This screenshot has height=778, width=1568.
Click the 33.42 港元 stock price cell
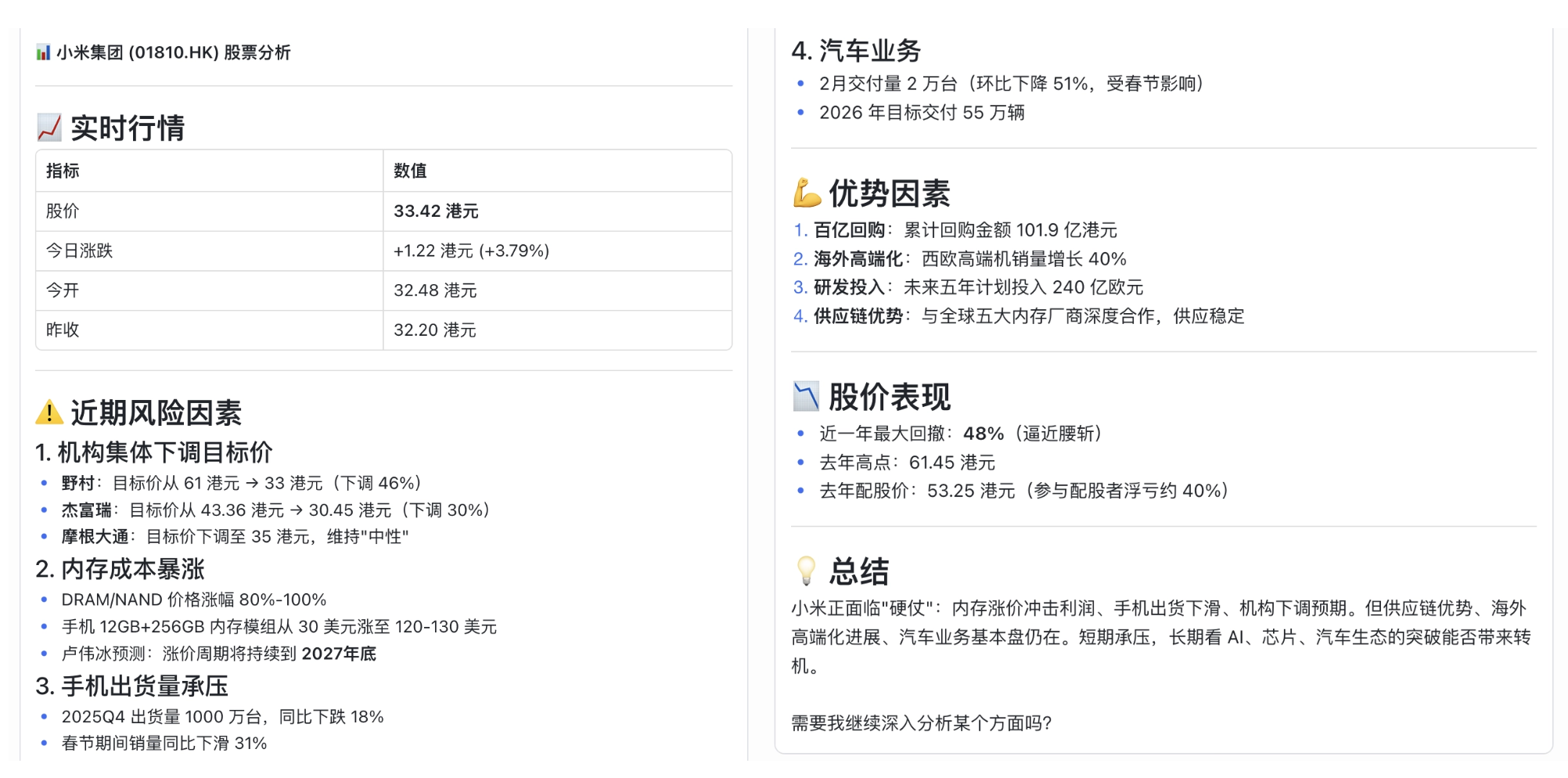pos(436,211)
